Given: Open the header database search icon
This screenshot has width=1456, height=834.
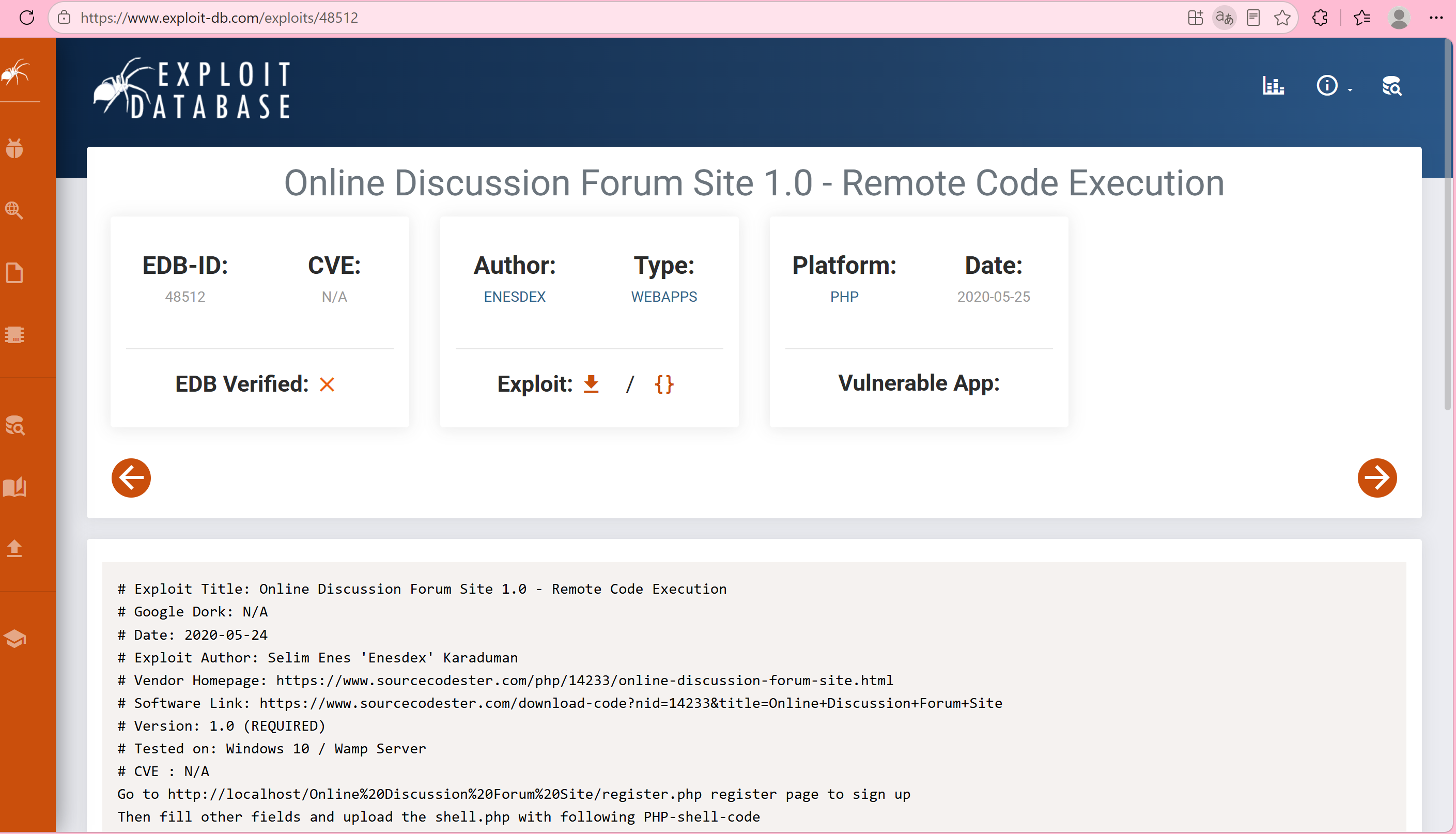Looking at the screenshot, I should click(1392, 86).
